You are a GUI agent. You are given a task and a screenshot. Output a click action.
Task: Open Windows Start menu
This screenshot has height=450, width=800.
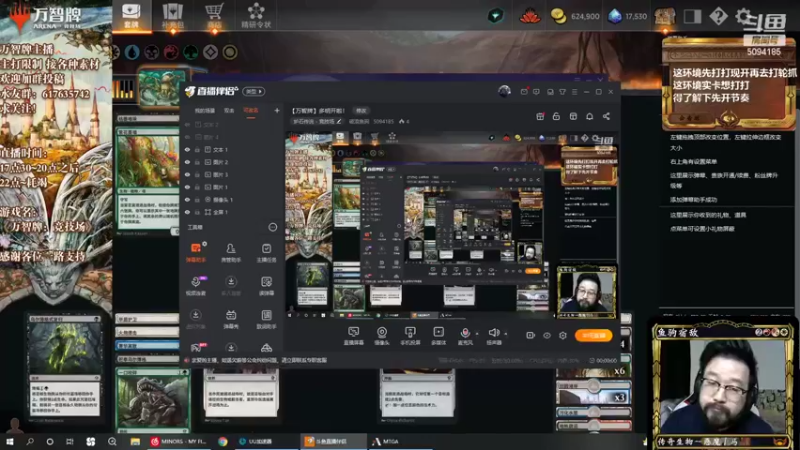(10, 441)
